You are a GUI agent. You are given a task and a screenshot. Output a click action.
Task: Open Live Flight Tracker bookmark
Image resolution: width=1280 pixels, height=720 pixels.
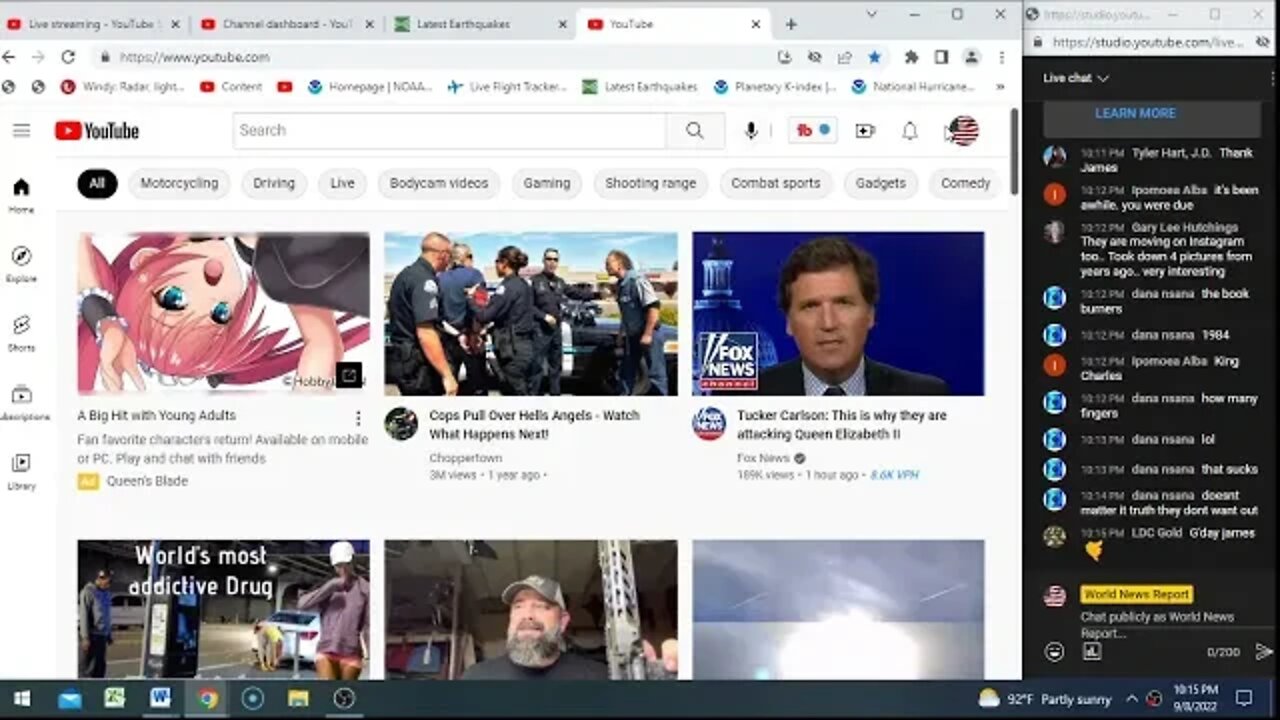(x=507, y=87)
